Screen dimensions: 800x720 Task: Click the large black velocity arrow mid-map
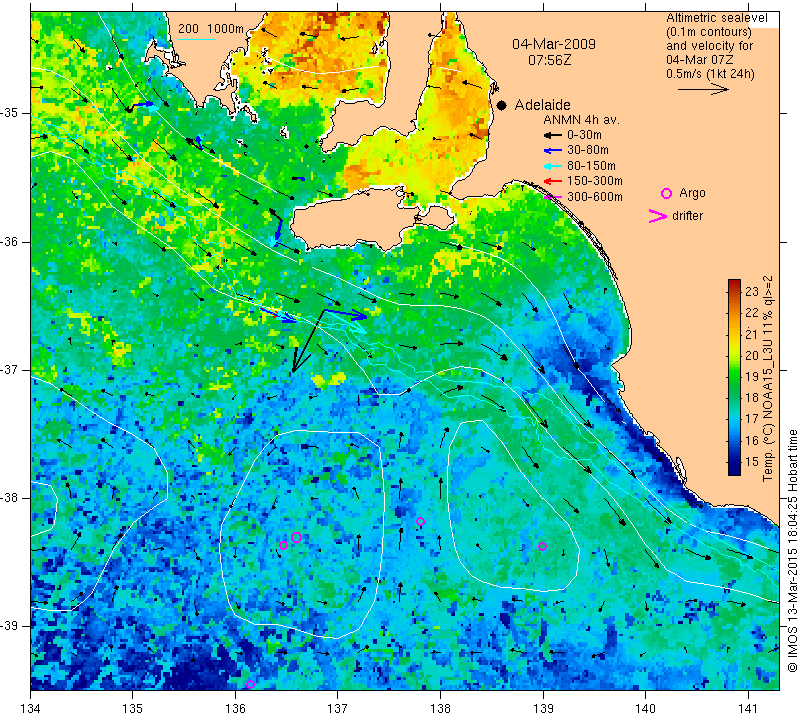308,340
